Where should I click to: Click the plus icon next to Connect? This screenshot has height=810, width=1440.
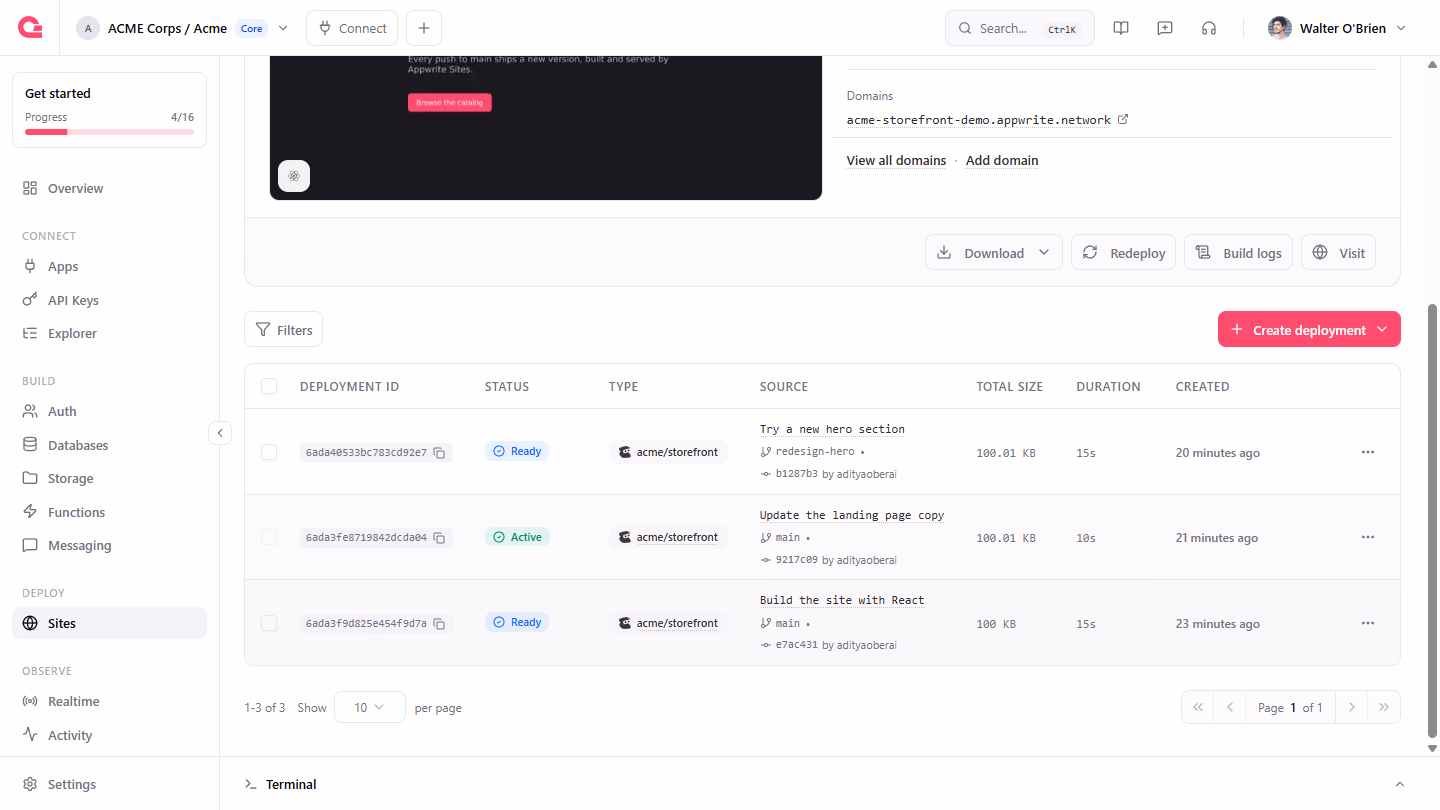point(424,28)
